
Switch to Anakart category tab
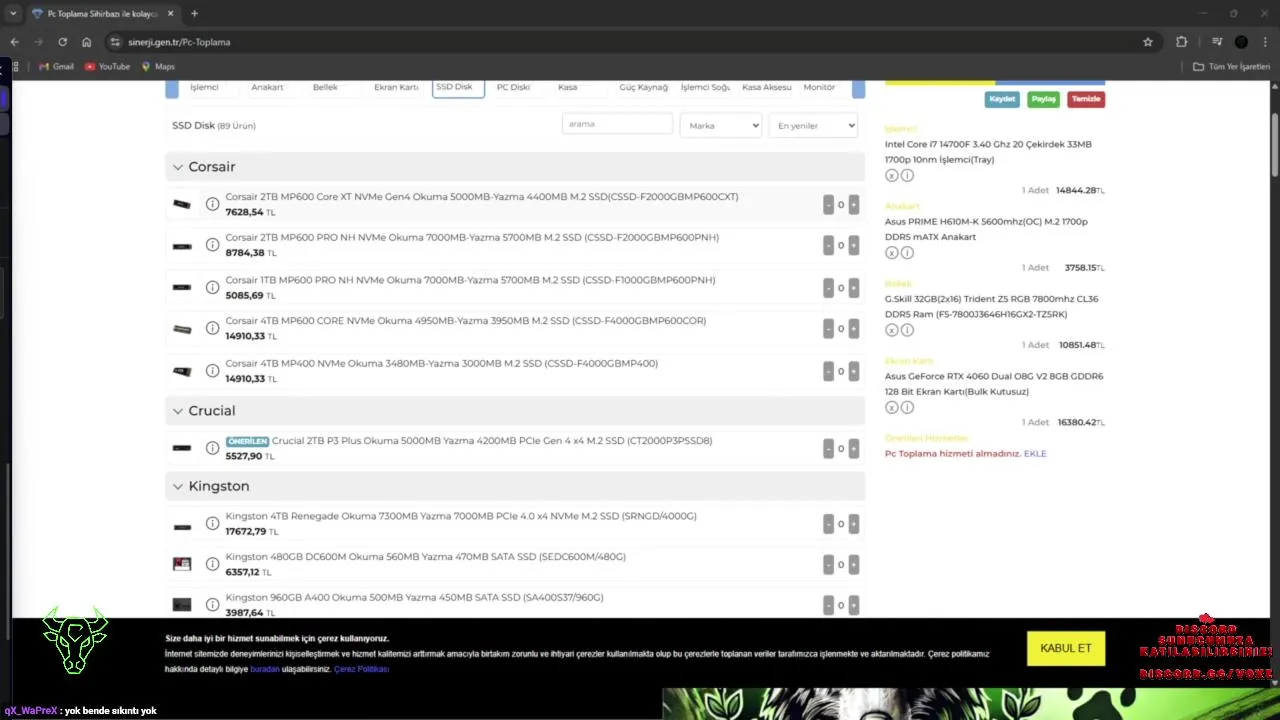[x=267, y=87]
